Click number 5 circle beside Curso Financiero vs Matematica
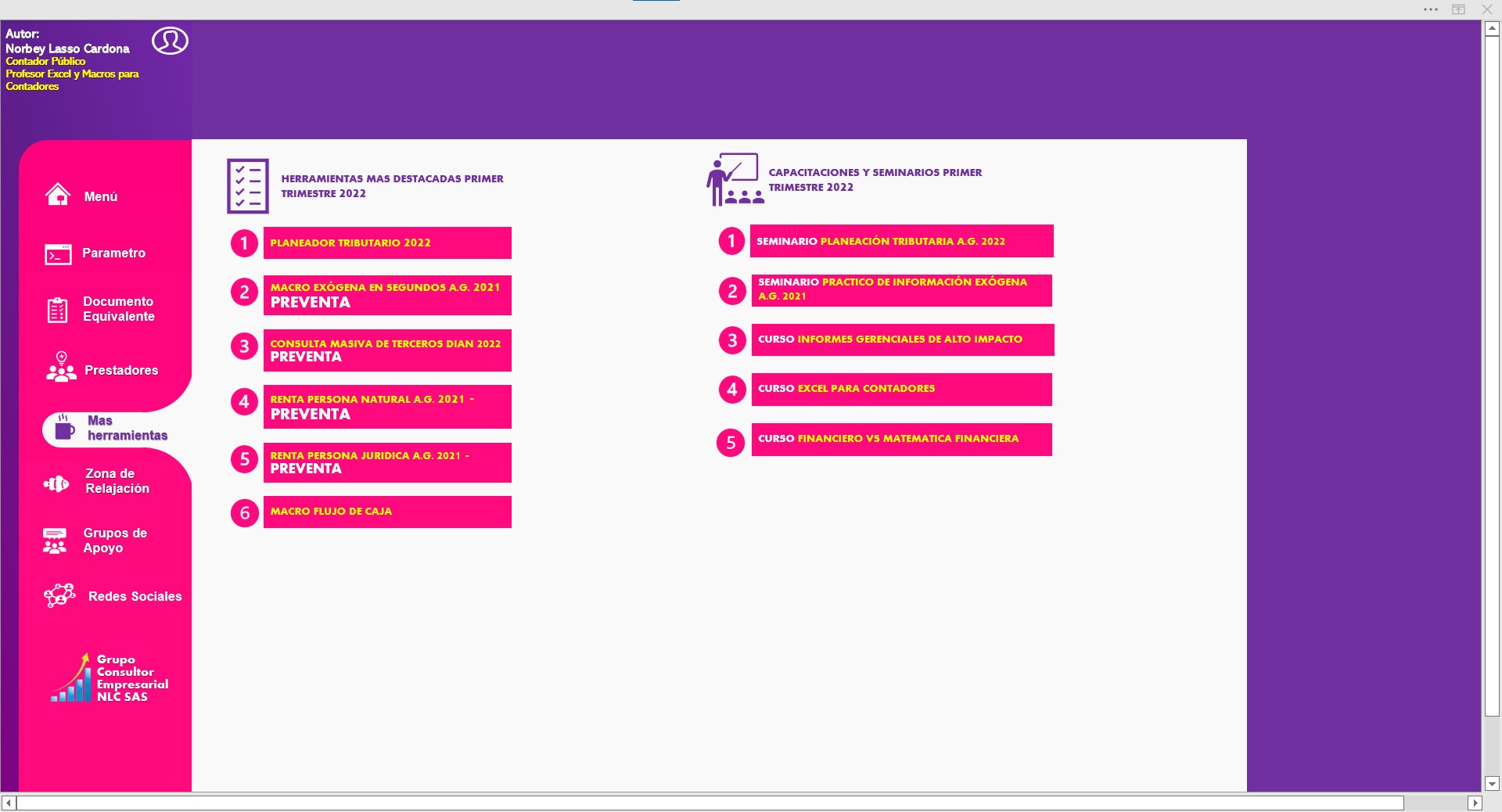Screen dimensions: 1502x812 (731, 443)
